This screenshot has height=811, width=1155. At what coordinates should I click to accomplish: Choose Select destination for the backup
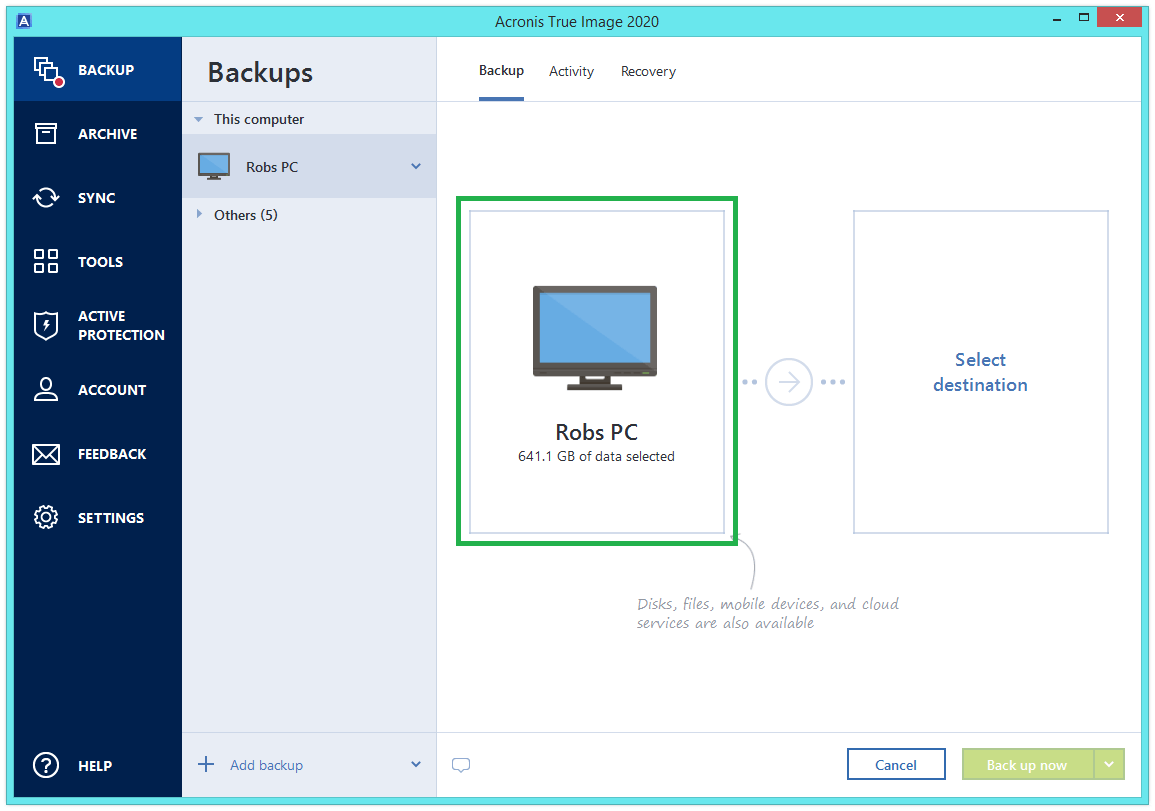coord(980,372)
